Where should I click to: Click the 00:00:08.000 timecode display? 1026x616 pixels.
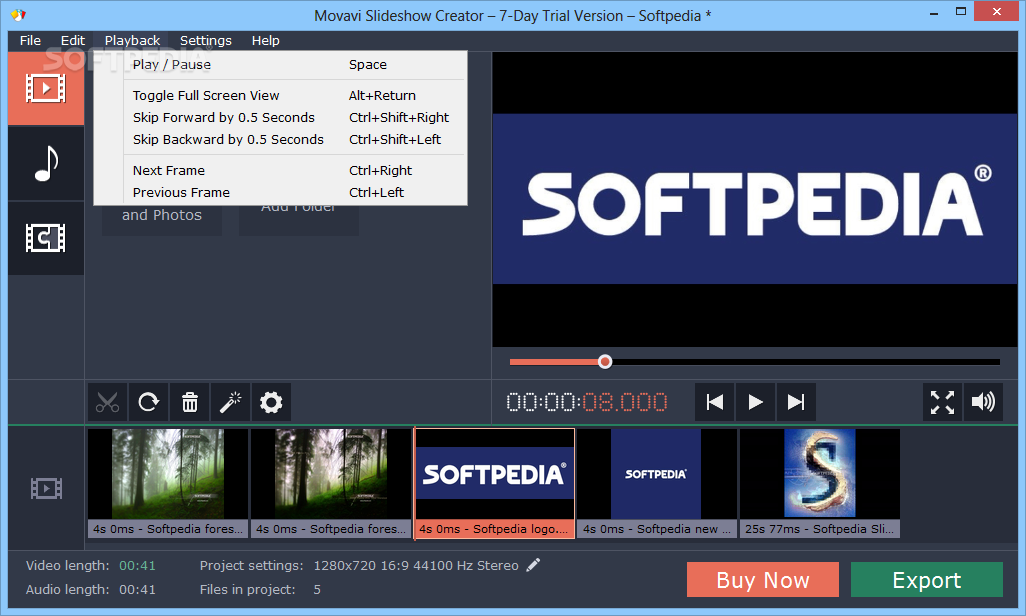(587, 402)
